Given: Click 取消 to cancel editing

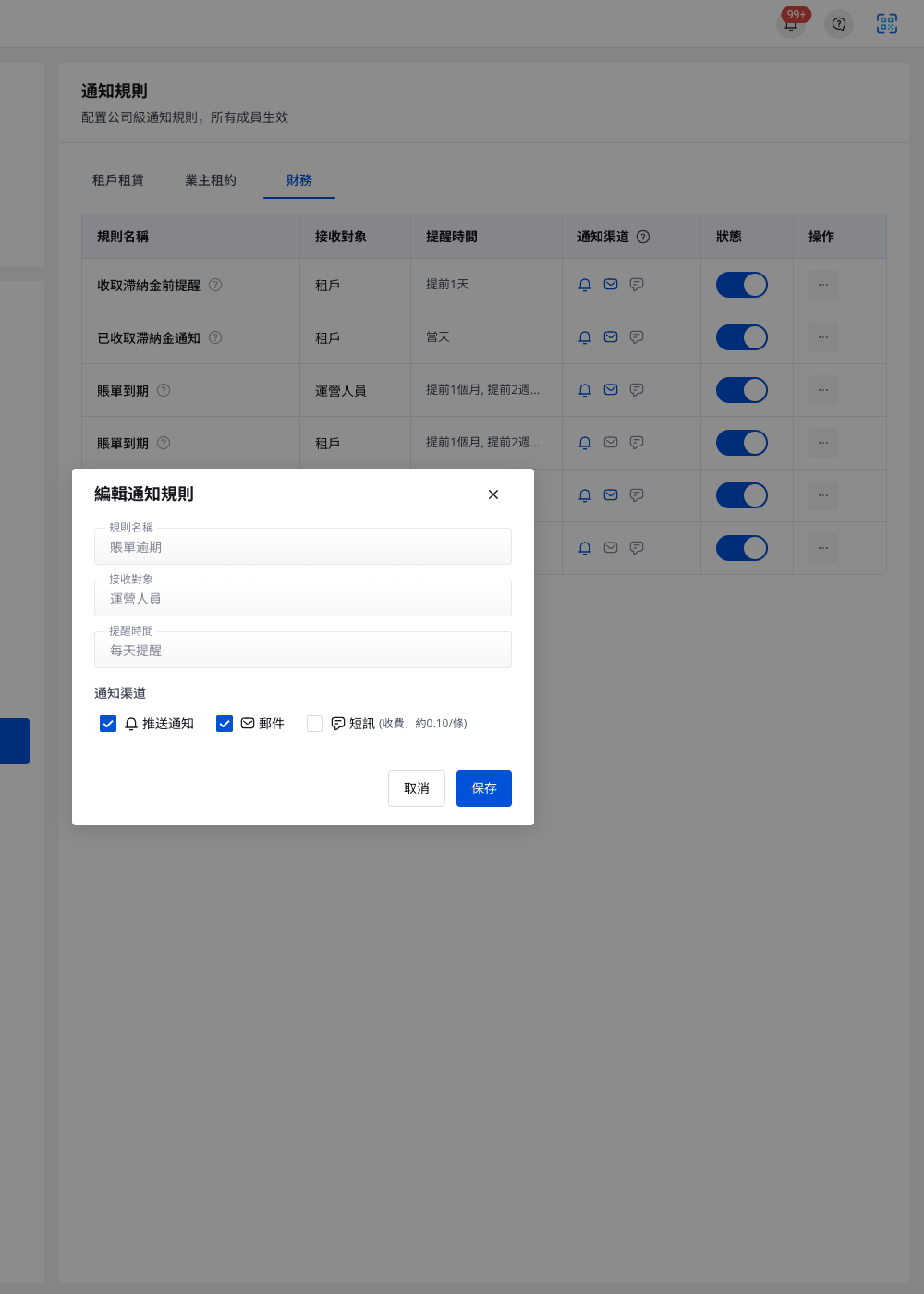Looking at the screenshot, I should [x=417, y=788].
